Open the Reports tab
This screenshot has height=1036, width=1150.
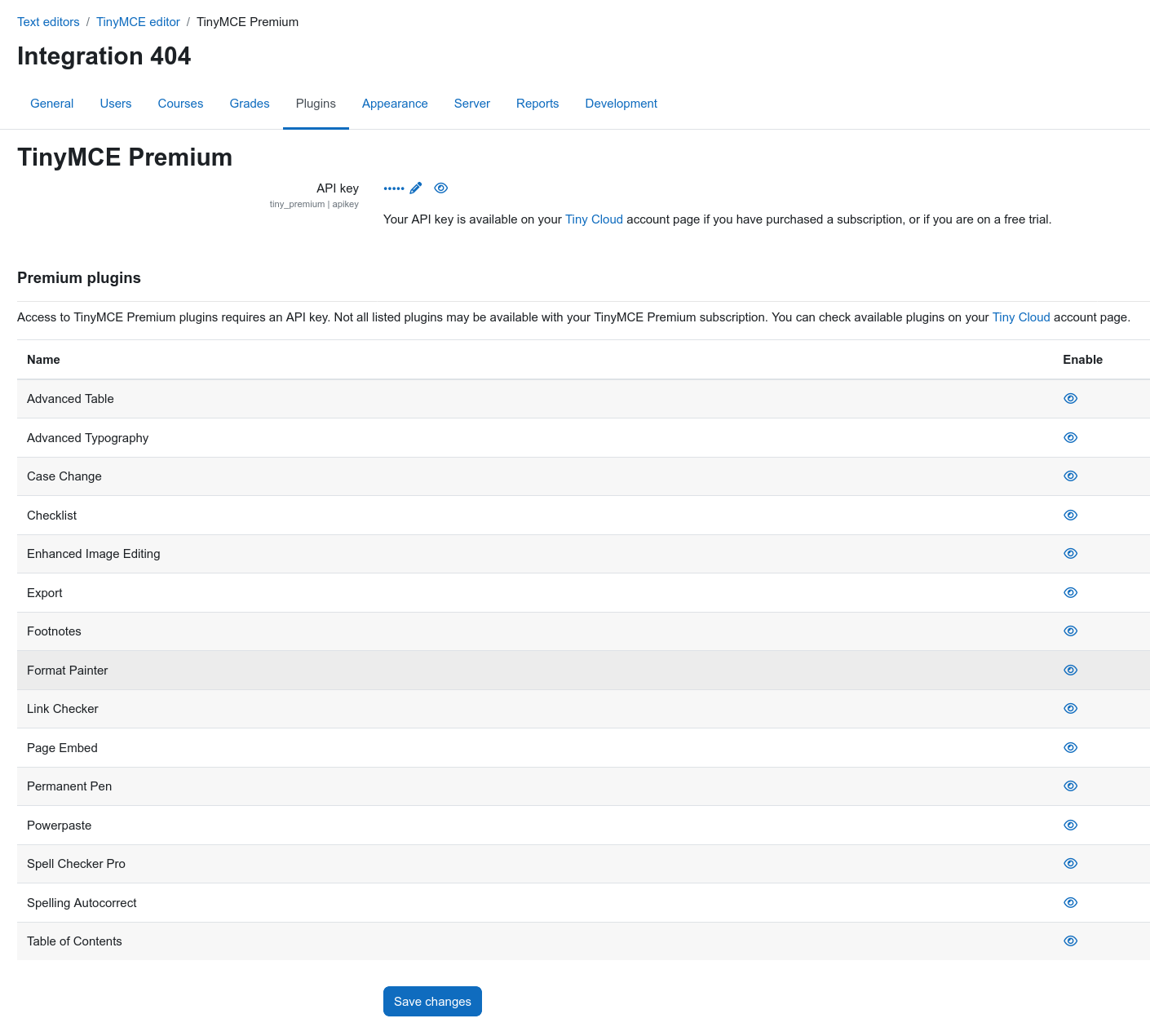click(x=537, y=104)
